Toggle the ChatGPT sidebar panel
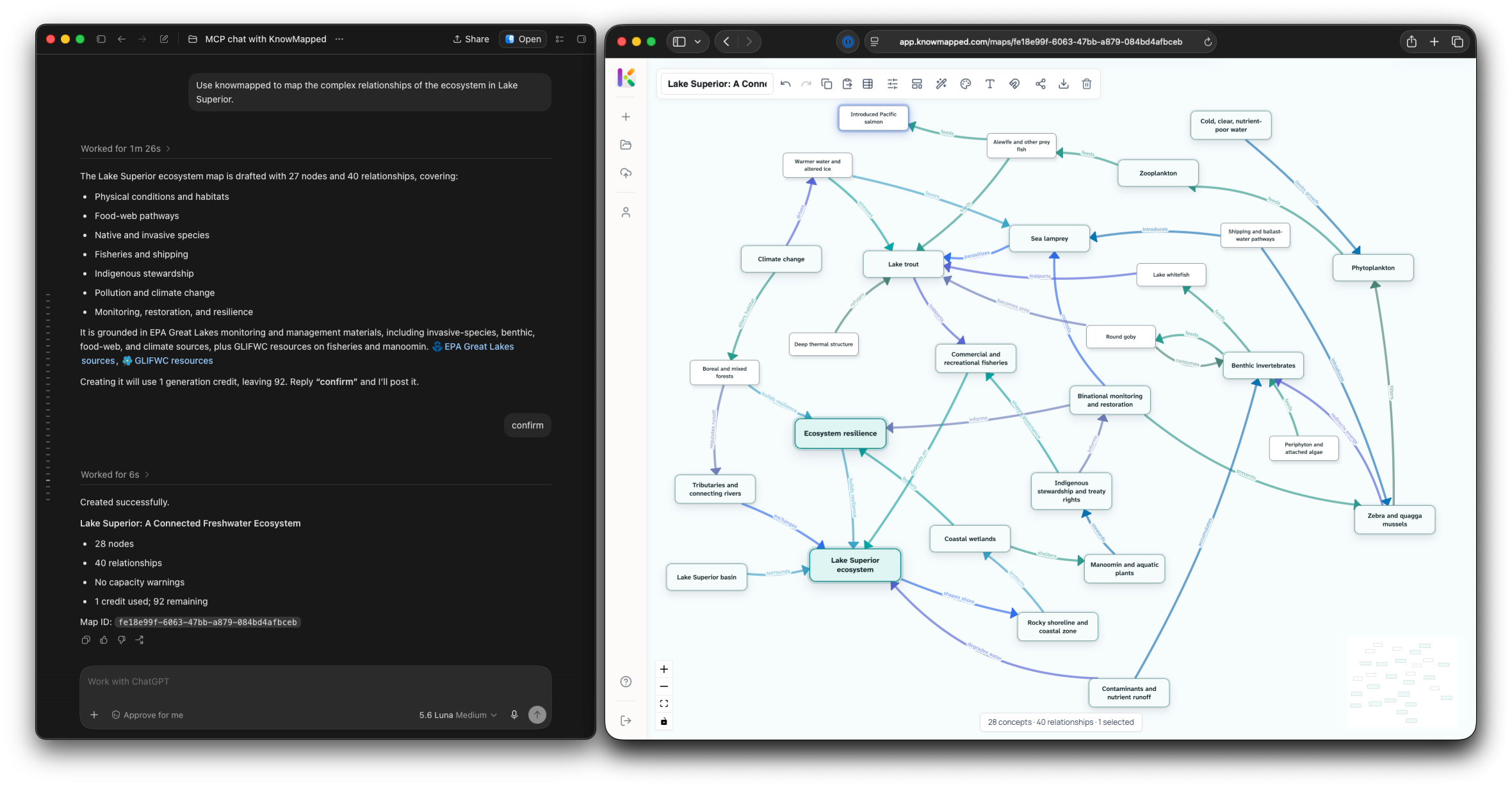This screenshot has width=1512, height=787. pos(101,39)
